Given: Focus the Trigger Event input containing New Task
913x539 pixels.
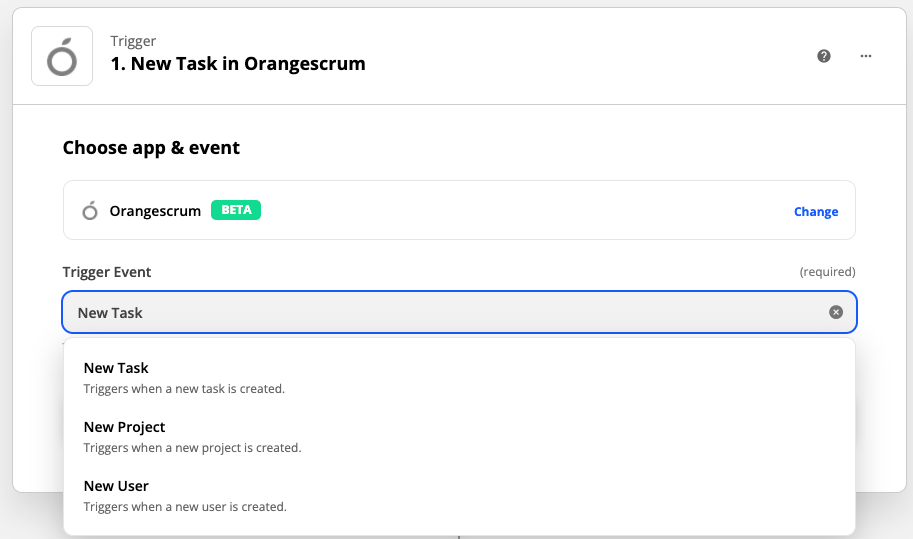Looking at the screenshot, I should (459, 313).
